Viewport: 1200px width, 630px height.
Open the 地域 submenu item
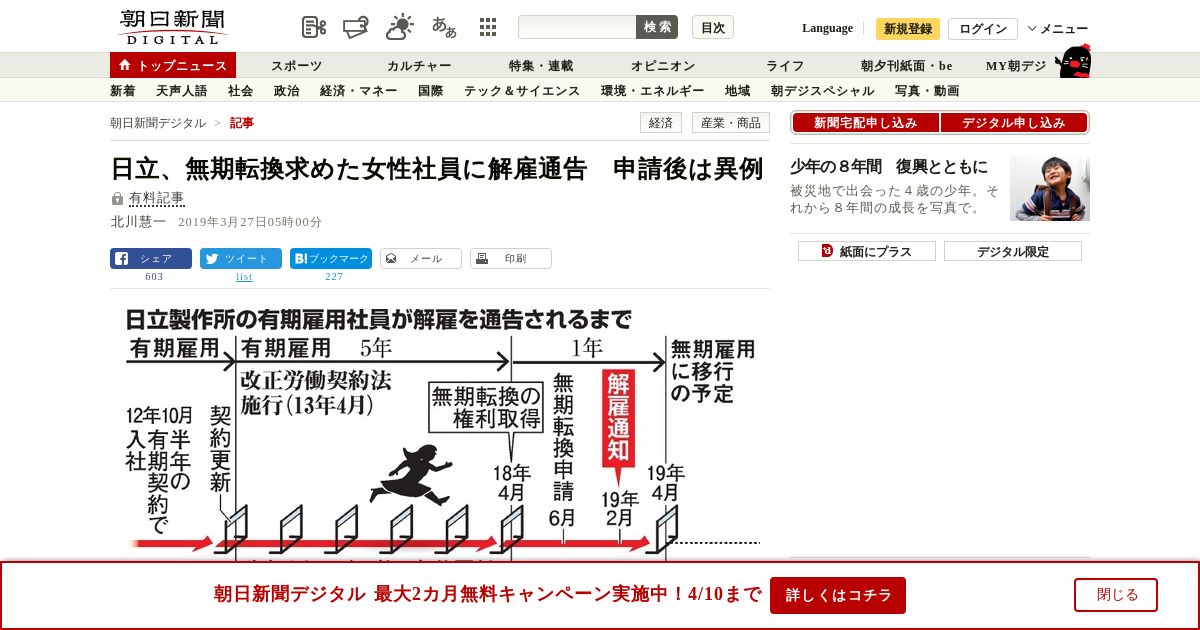tap(738, 91)
